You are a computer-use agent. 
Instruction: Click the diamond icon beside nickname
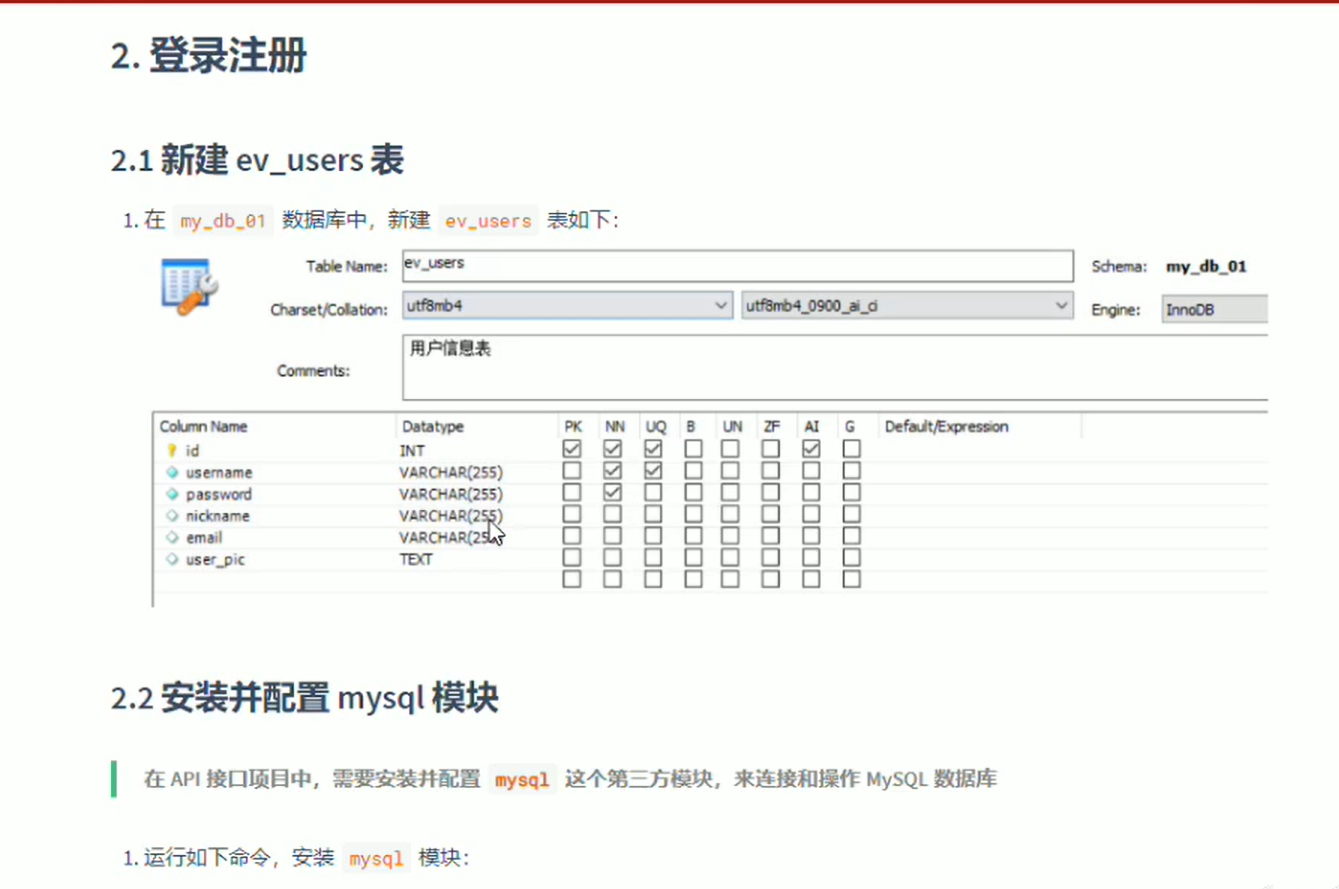[x=172, y=516]
